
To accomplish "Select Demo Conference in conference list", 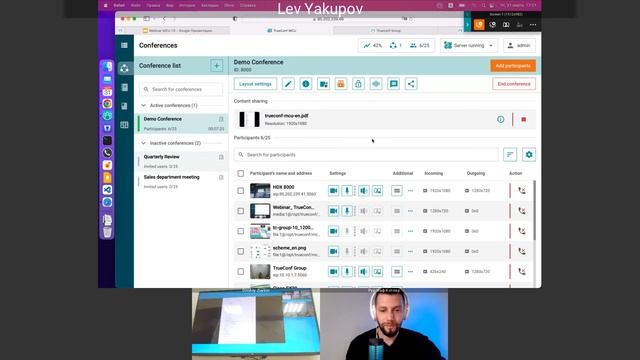I will tap(182, 124).
